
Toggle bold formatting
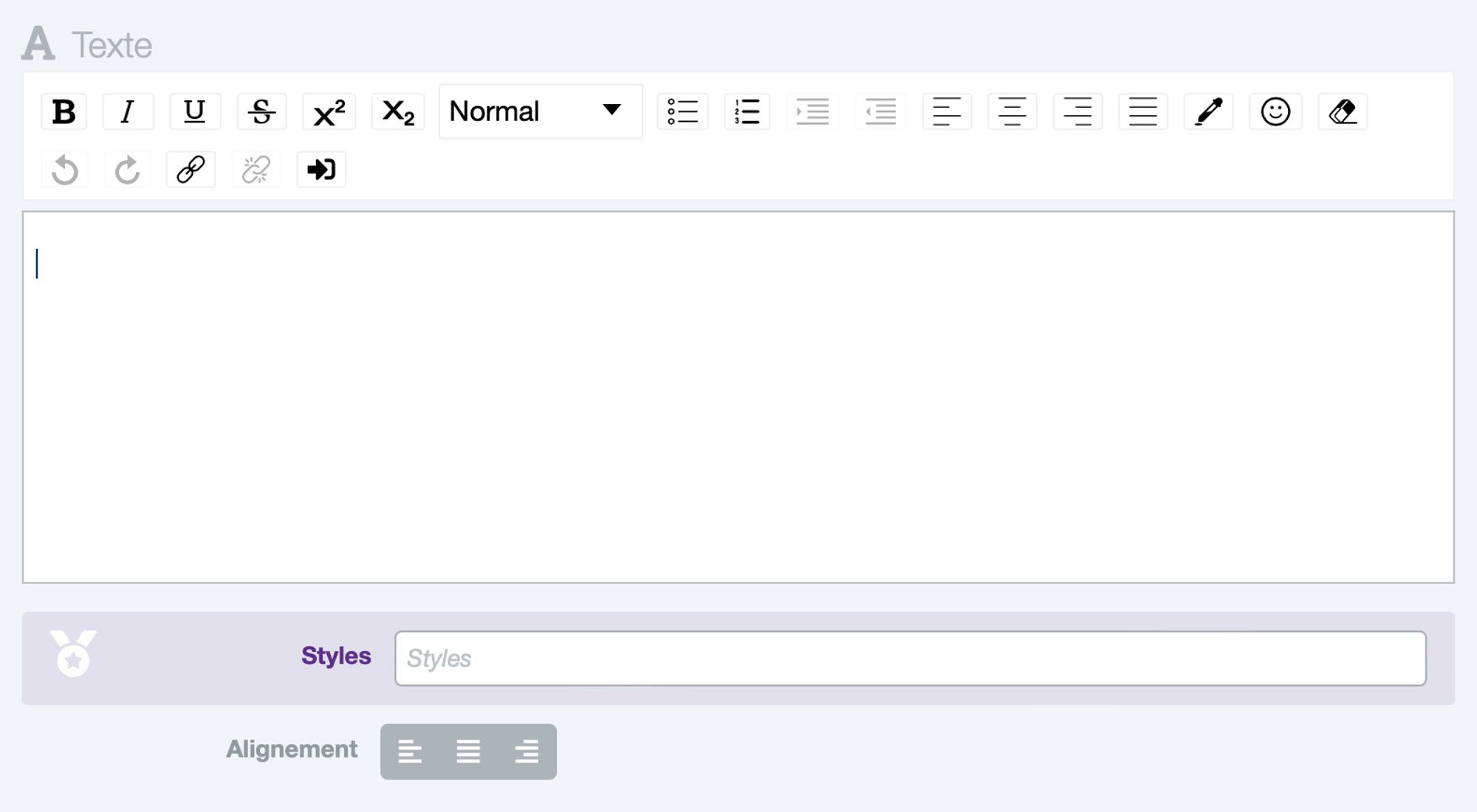click(x=64, y=111)
